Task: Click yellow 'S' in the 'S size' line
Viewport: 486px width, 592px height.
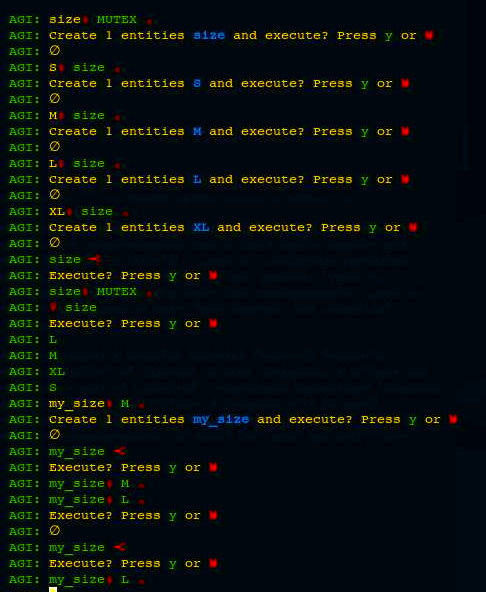Action: 53,68
